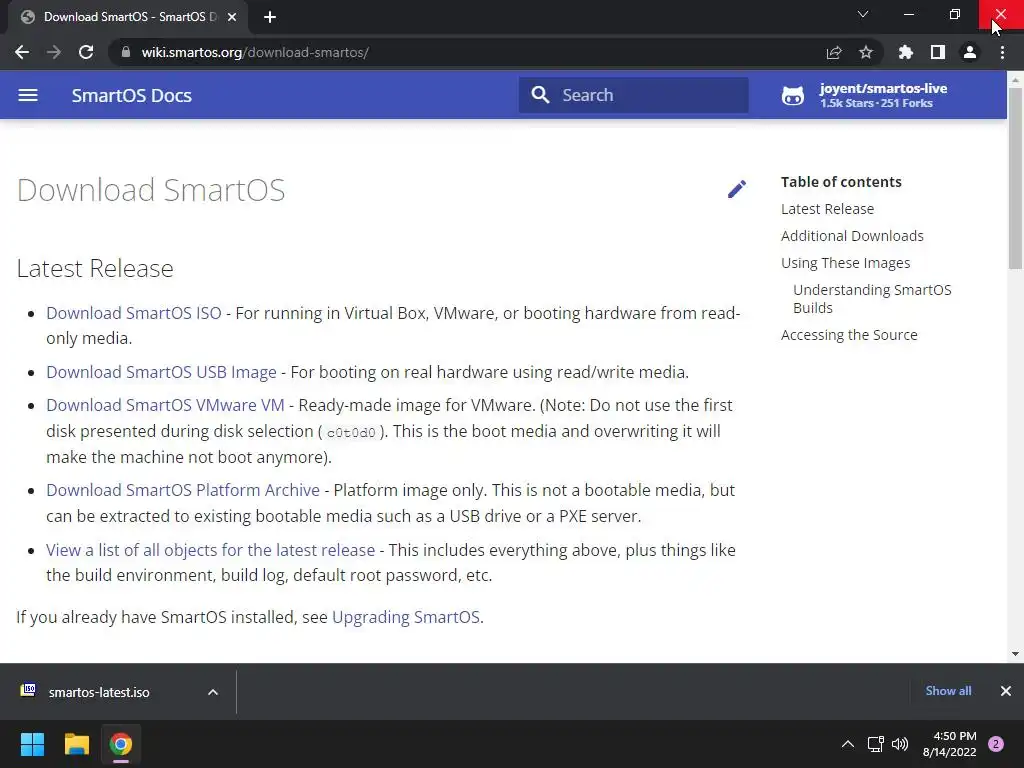Launch File Explorer from the taskbar
This screenshot has height=768, width=1024.
pyautogui.click(x=76, y=744)
